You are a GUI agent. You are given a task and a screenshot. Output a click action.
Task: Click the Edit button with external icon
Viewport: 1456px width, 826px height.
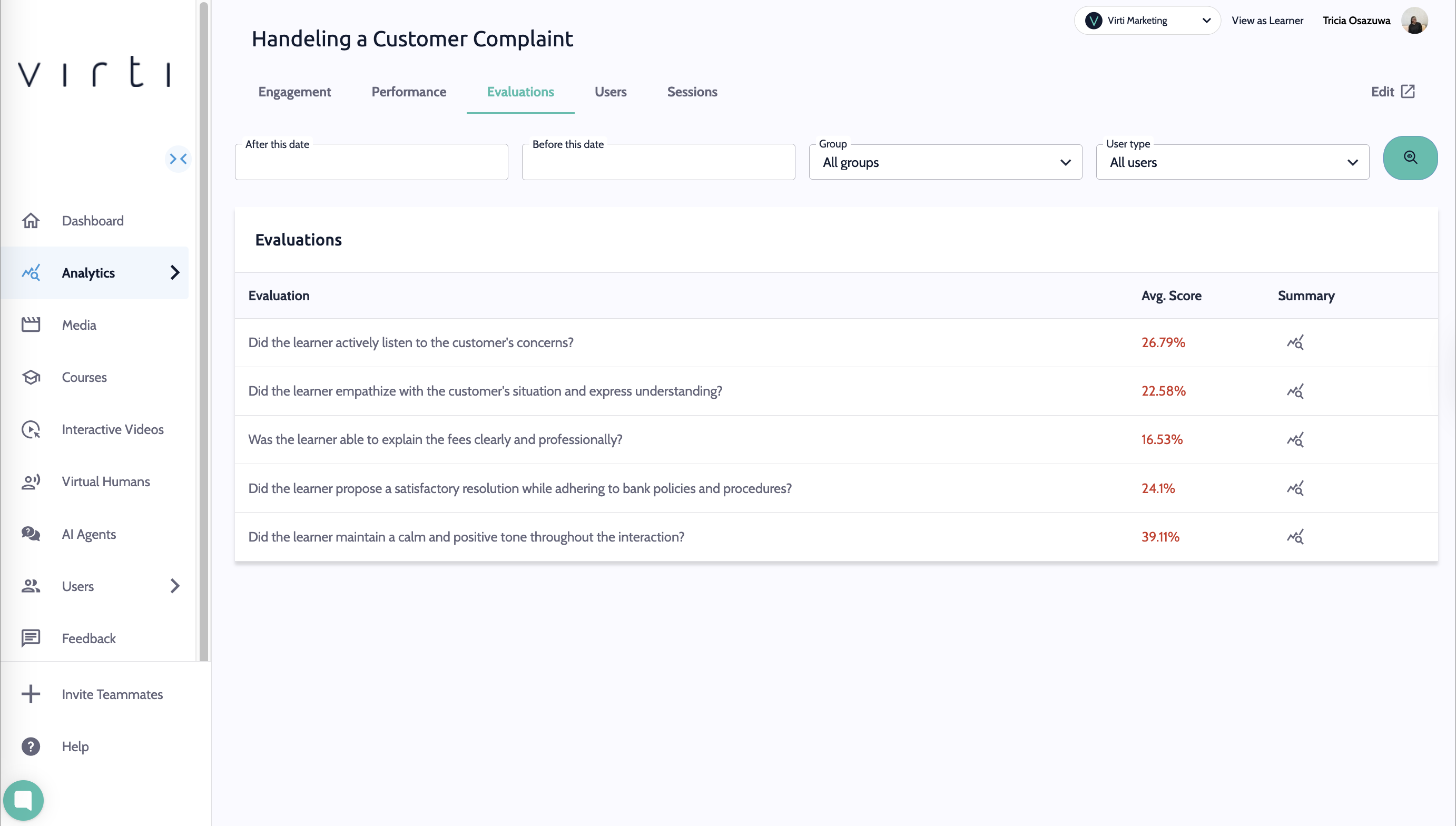1392,92
